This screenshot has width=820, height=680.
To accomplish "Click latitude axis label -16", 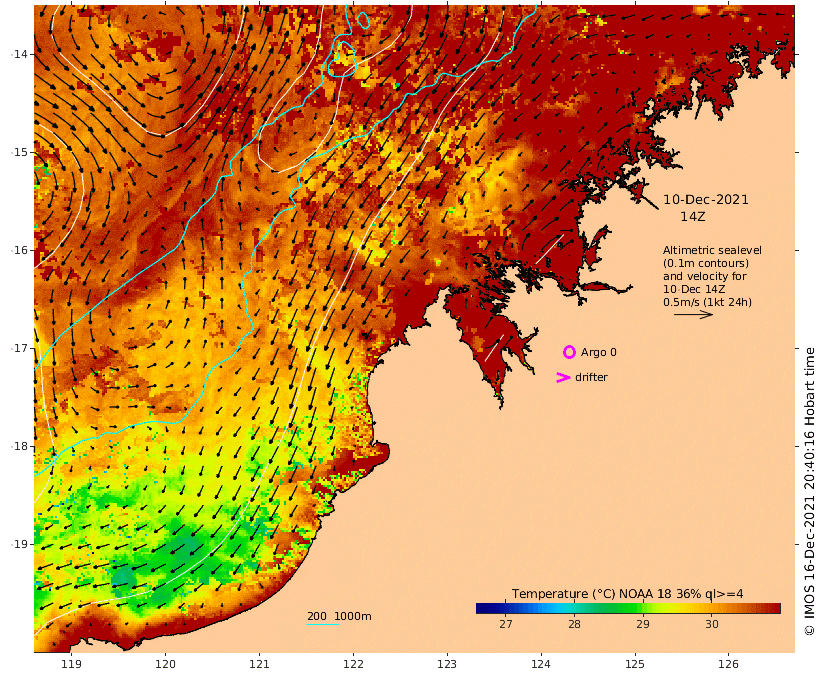I will (19, 250).
